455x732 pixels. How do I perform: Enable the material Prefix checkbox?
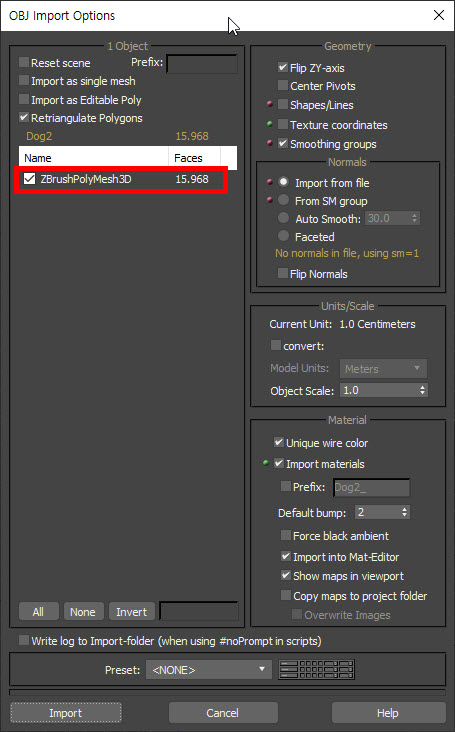pos(286,486)
